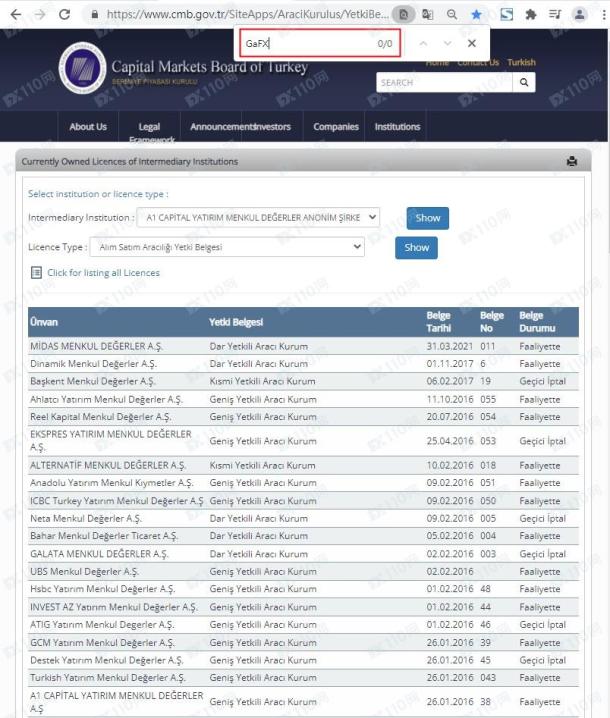Viewport: 610px width, 718px height.
Task: Open the blue square extension icon
Action: coord(507,15)
